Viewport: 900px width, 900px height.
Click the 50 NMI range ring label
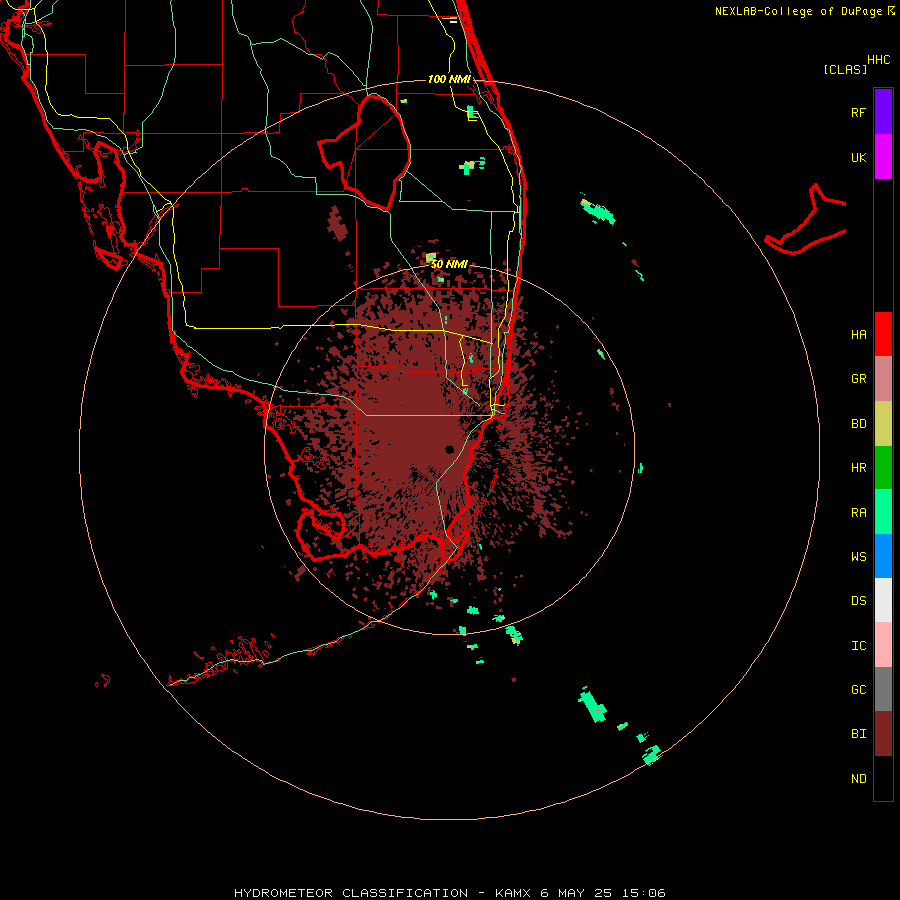pos(449,264)
